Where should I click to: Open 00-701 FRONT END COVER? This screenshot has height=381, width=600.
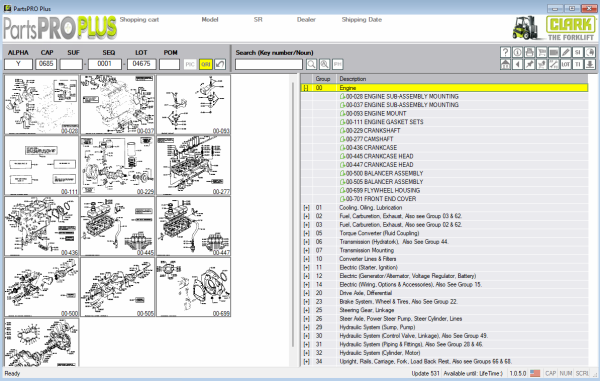[x=378, y=199]
